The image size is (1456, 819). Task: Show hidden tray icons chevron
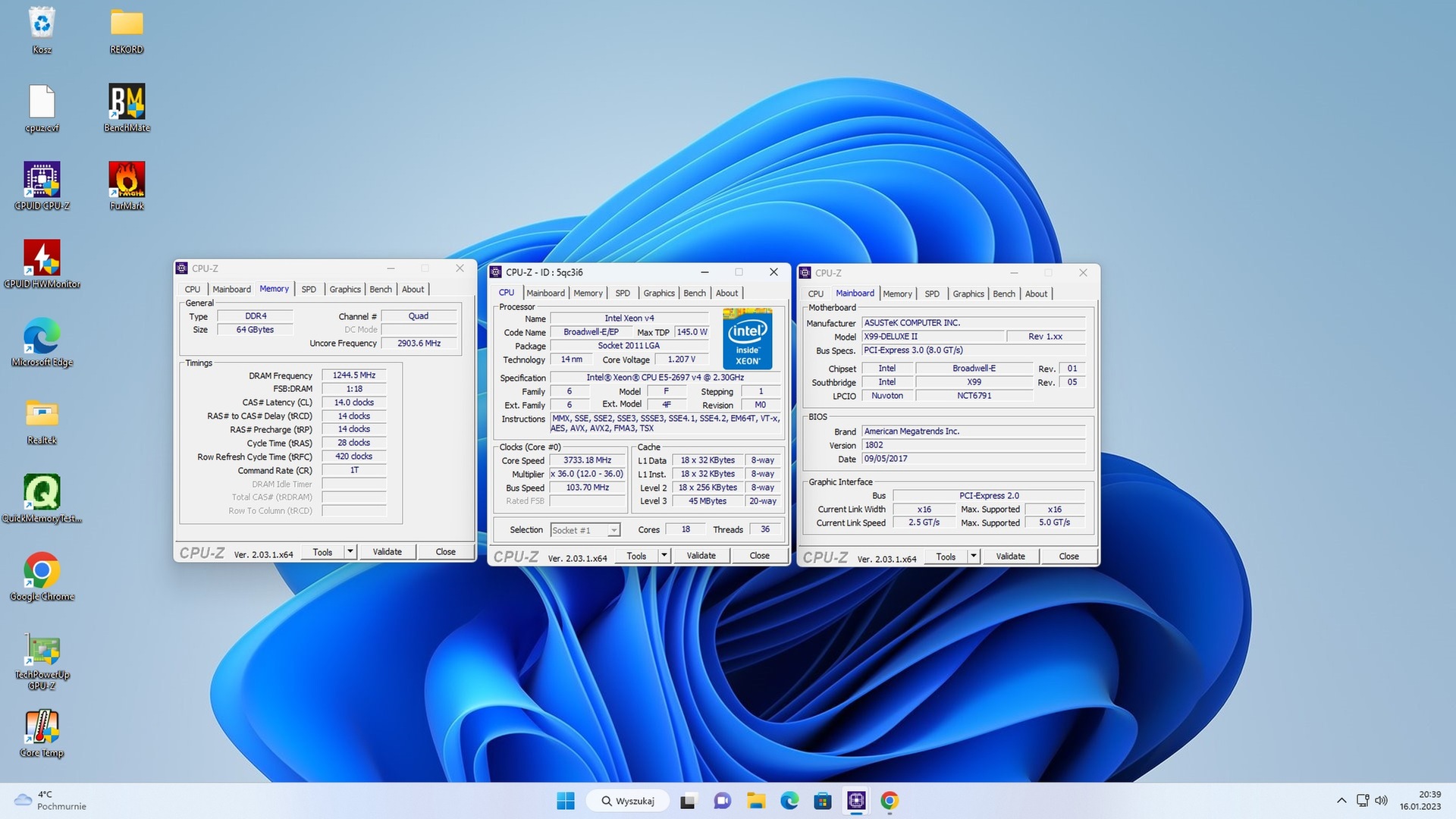coord(1341,801)
